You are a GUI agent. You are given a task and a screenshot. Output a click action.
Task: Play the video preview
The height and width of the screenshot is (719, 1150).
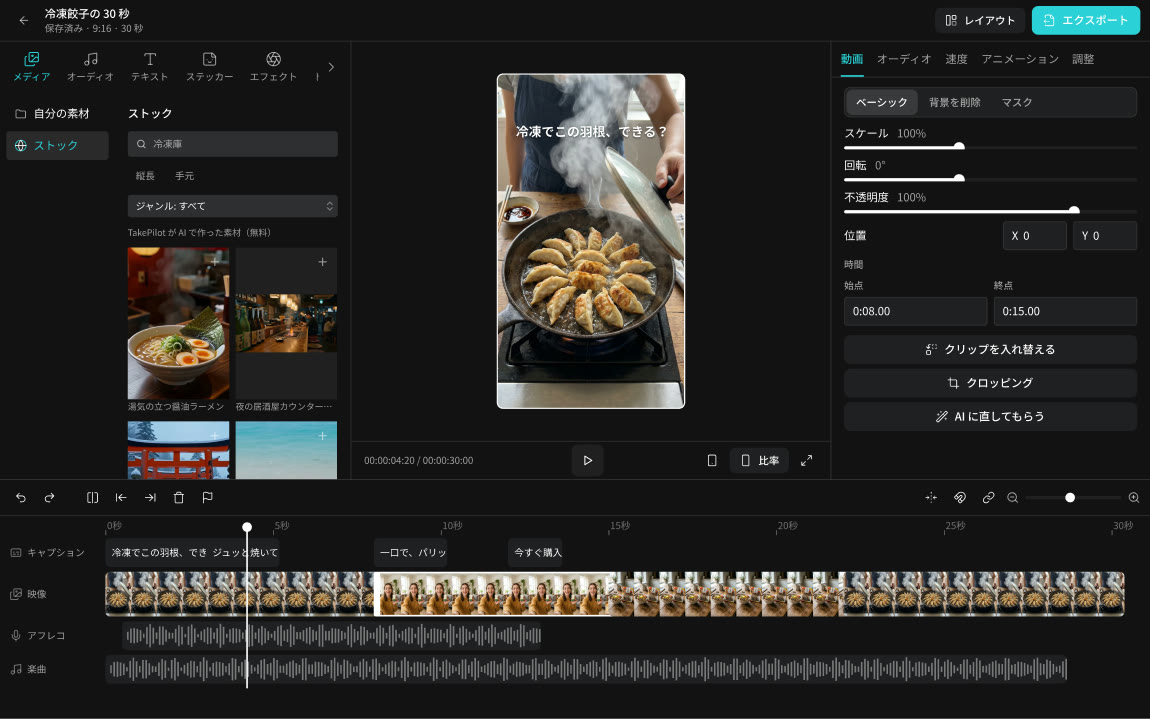[587, 461]
